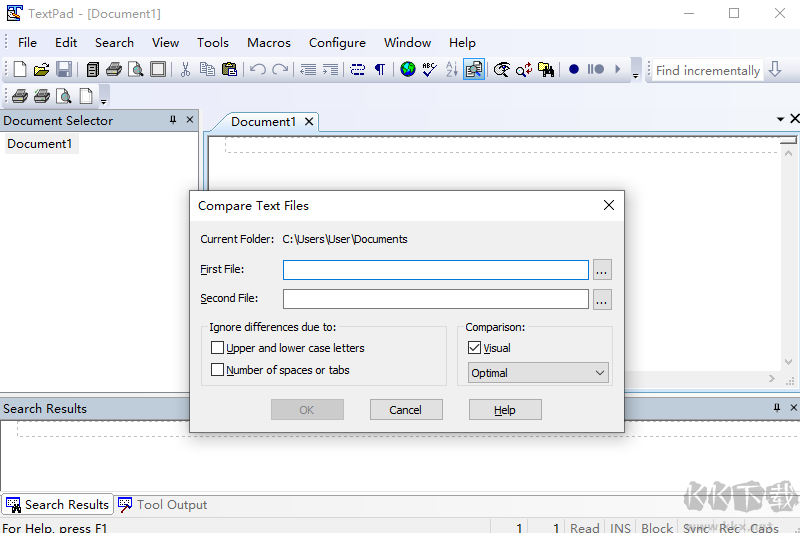Click Help in Compare Text Files dialog
800x533 pixels.
tap(505, 410)
